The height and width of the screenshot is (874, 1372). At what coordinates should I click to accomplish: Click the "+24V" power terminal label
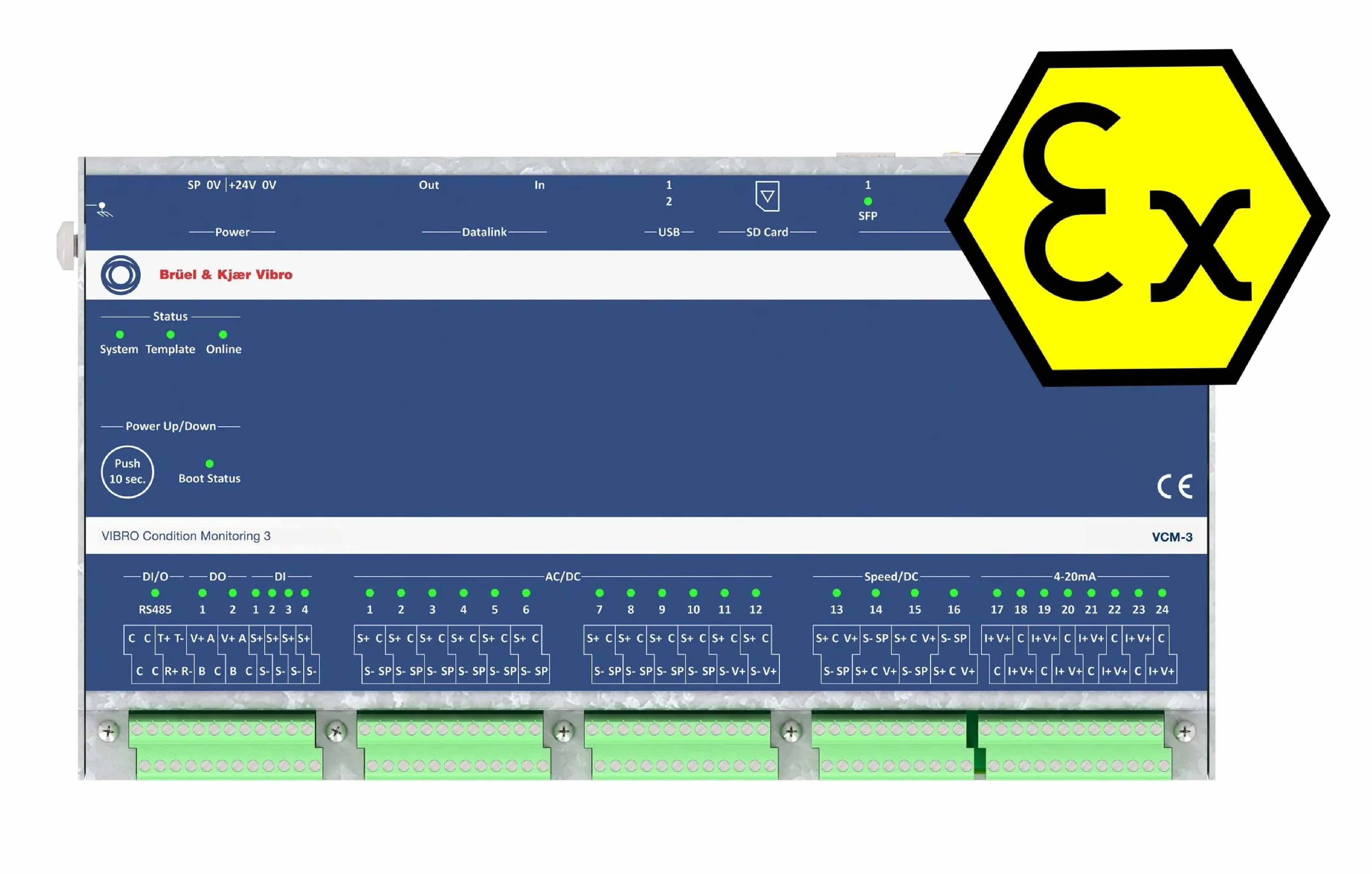pos(242,185)
